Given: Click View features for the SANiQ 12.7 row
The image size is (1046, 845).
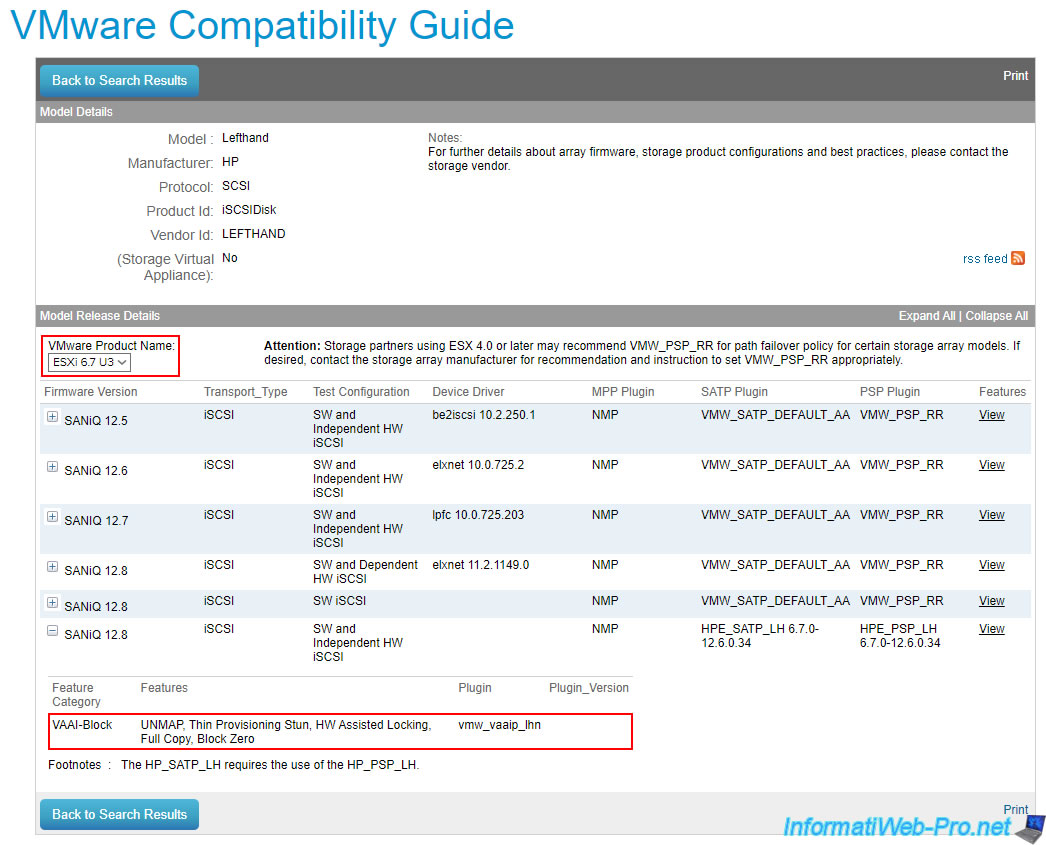Looking at the screenshot, I should [991, 515].
